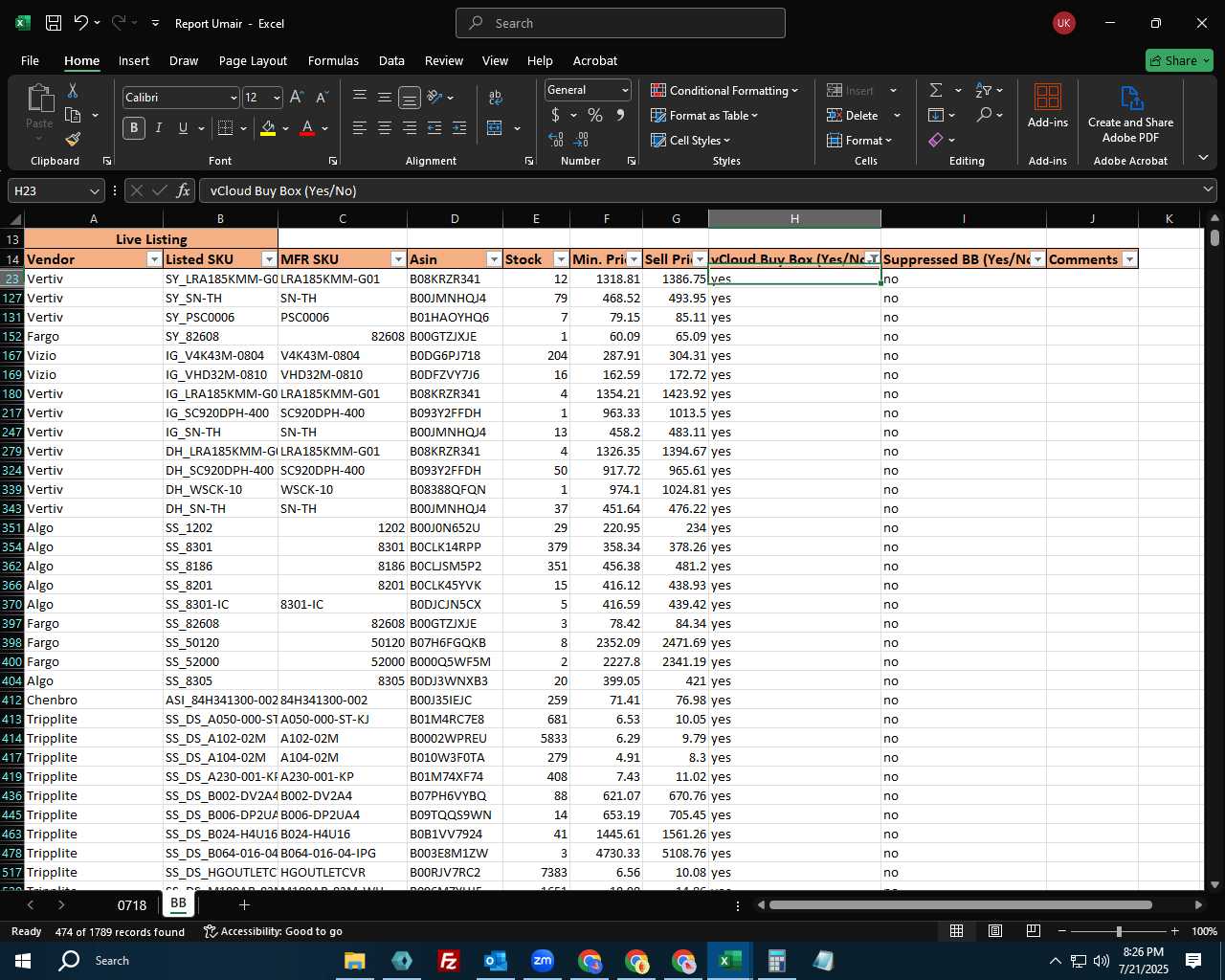Open the Data ribbon tab
Image resolution: width=1225 pixels, height=980 pixels.
pos(391,60)
